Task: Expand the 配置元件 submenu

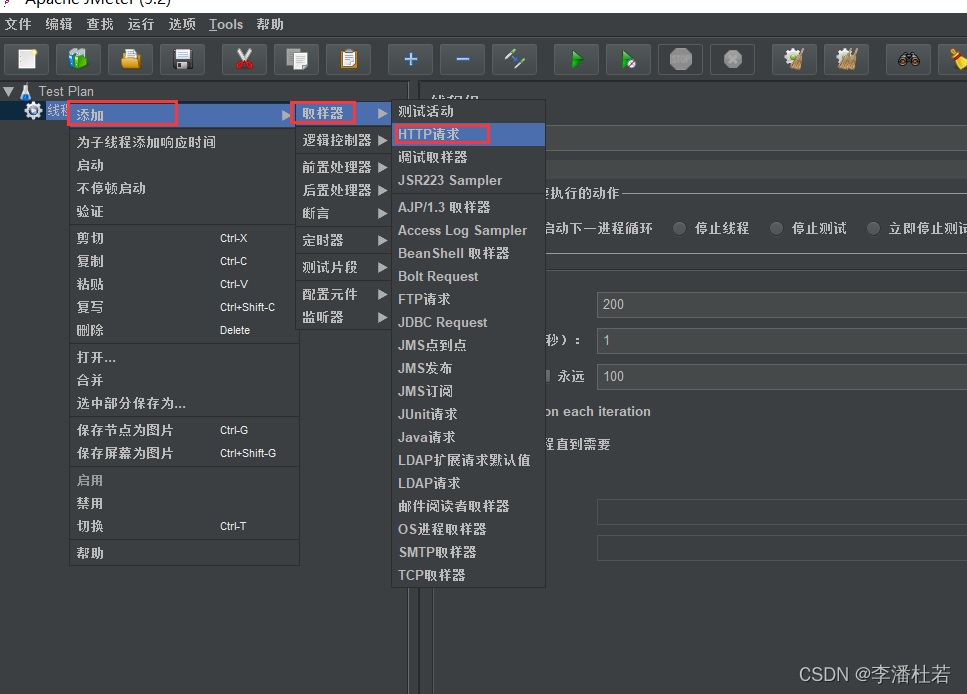Action: click(x=343, y=294)
